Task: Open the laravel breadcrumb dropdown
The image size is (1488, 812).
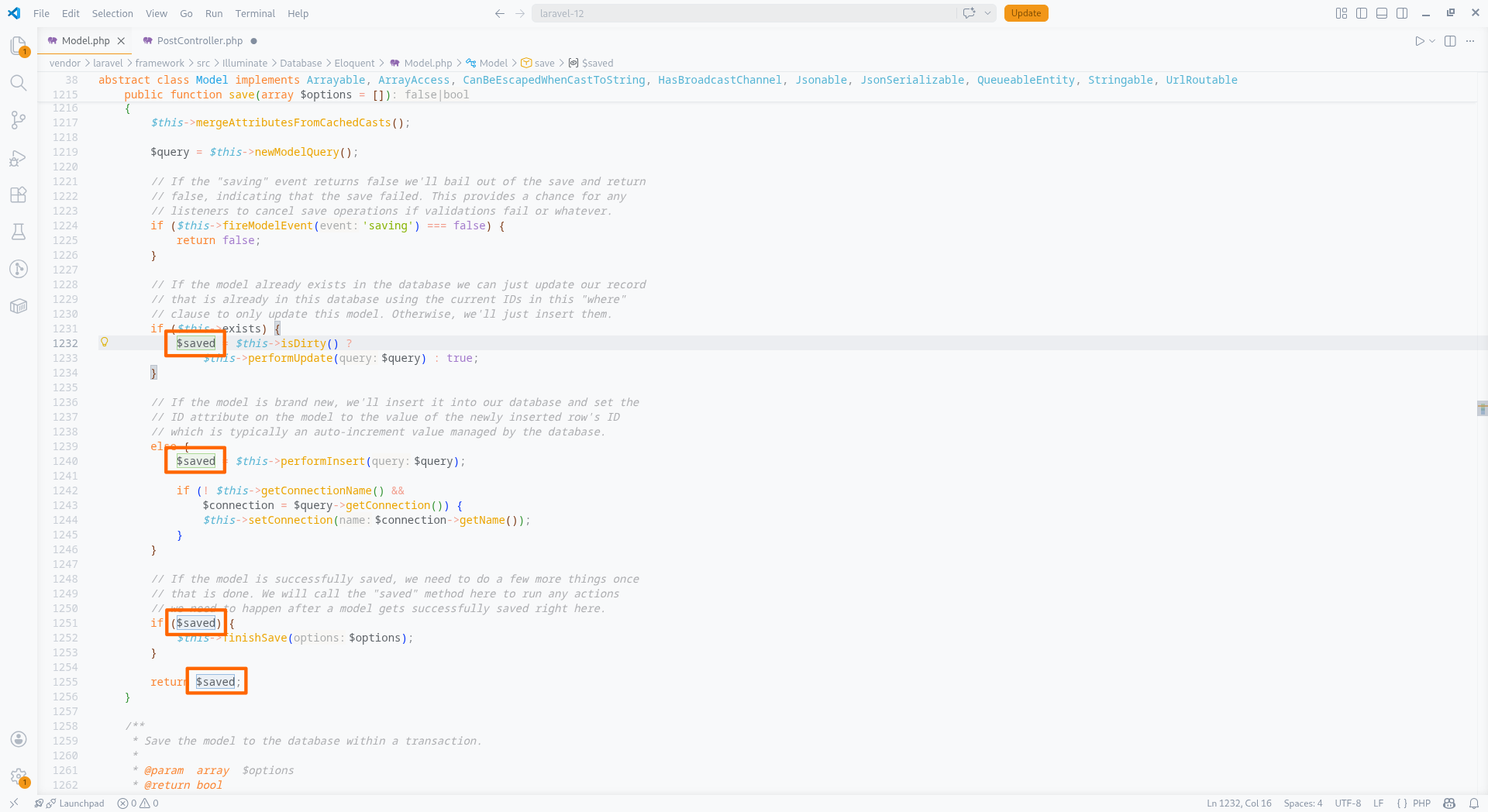Action: 108,64
